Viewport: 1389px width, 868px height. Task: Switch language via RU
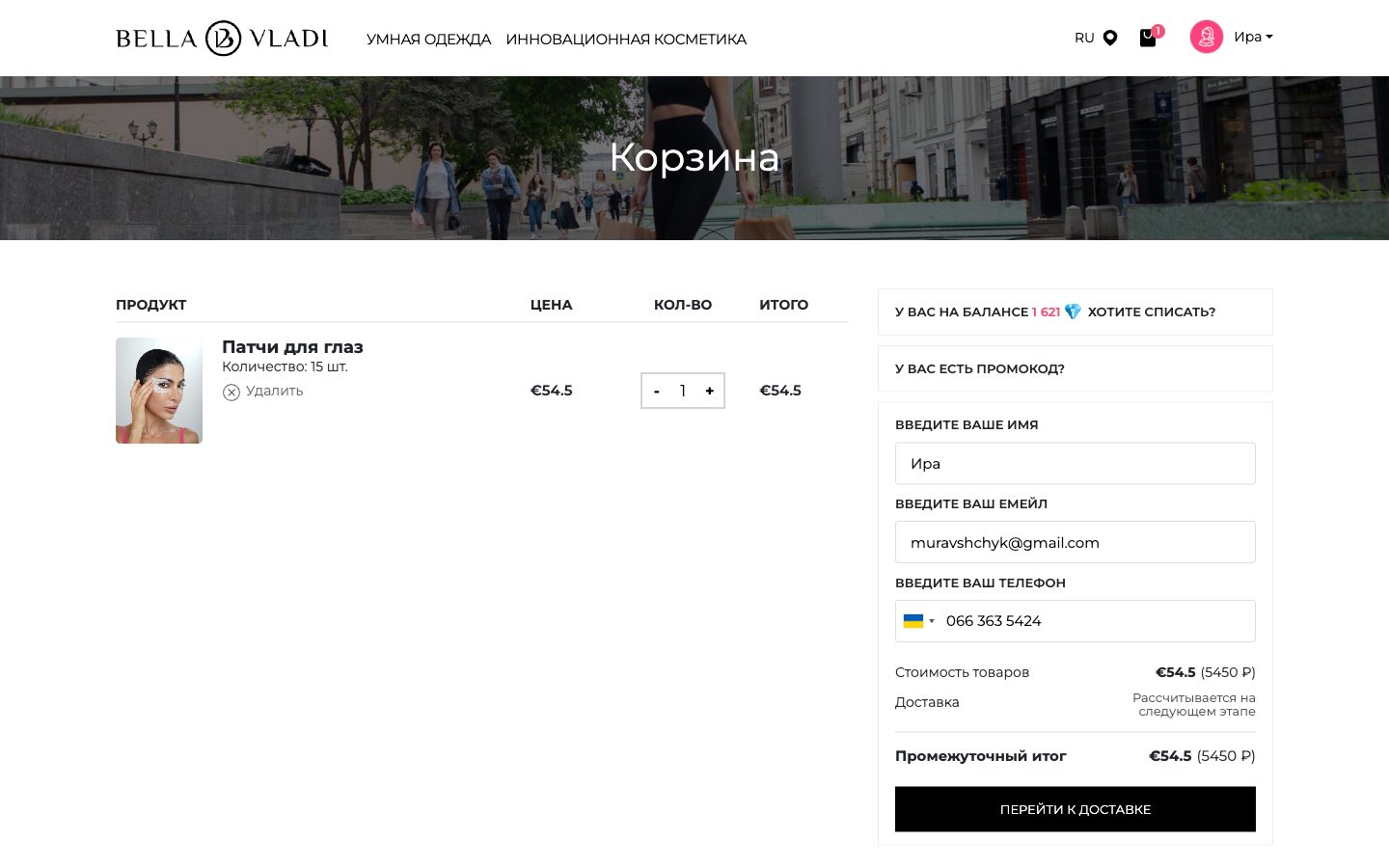[1084, 39]
